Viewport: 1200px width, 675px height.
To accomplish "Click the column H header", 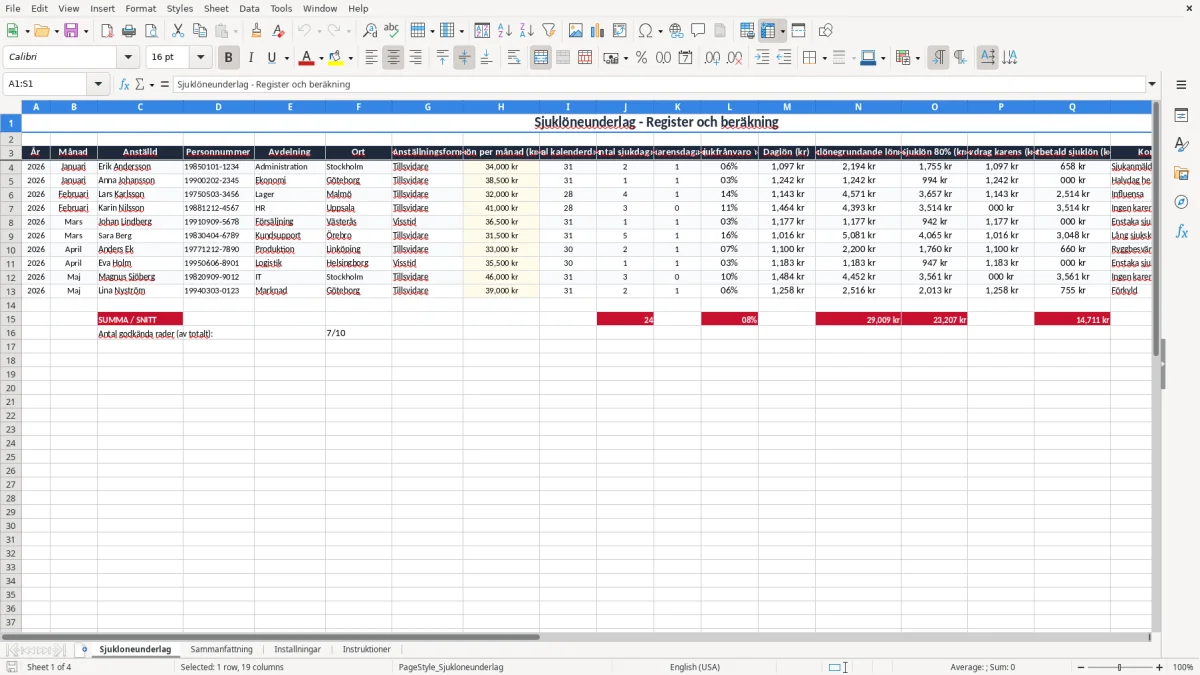I will (x=501, y=107).
